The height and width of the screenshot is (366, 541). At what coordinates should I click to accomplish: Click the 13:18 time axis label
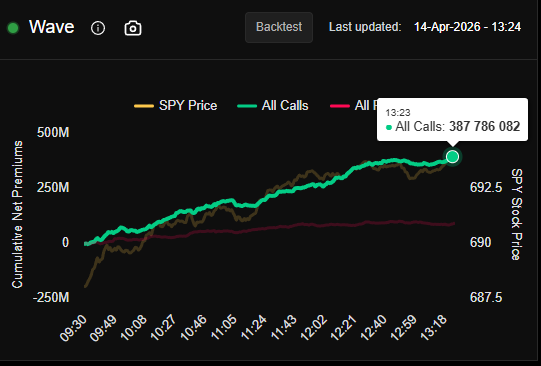(433, 328)
